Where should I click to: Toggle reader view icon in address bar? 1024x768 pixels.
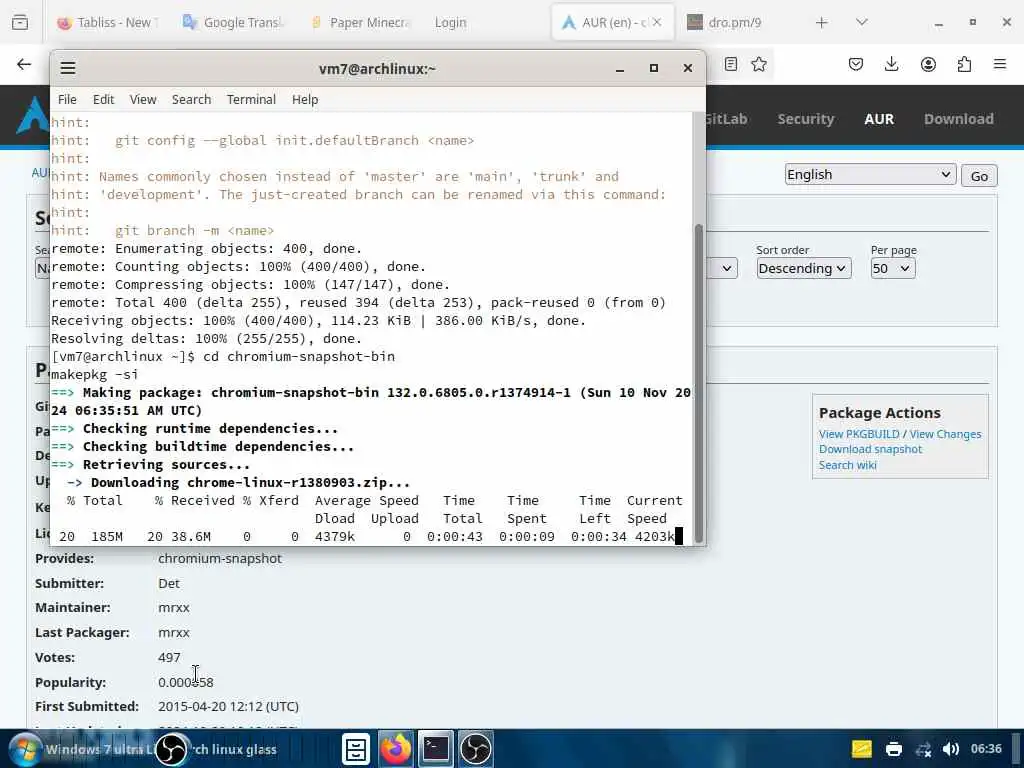coord(731,64)
